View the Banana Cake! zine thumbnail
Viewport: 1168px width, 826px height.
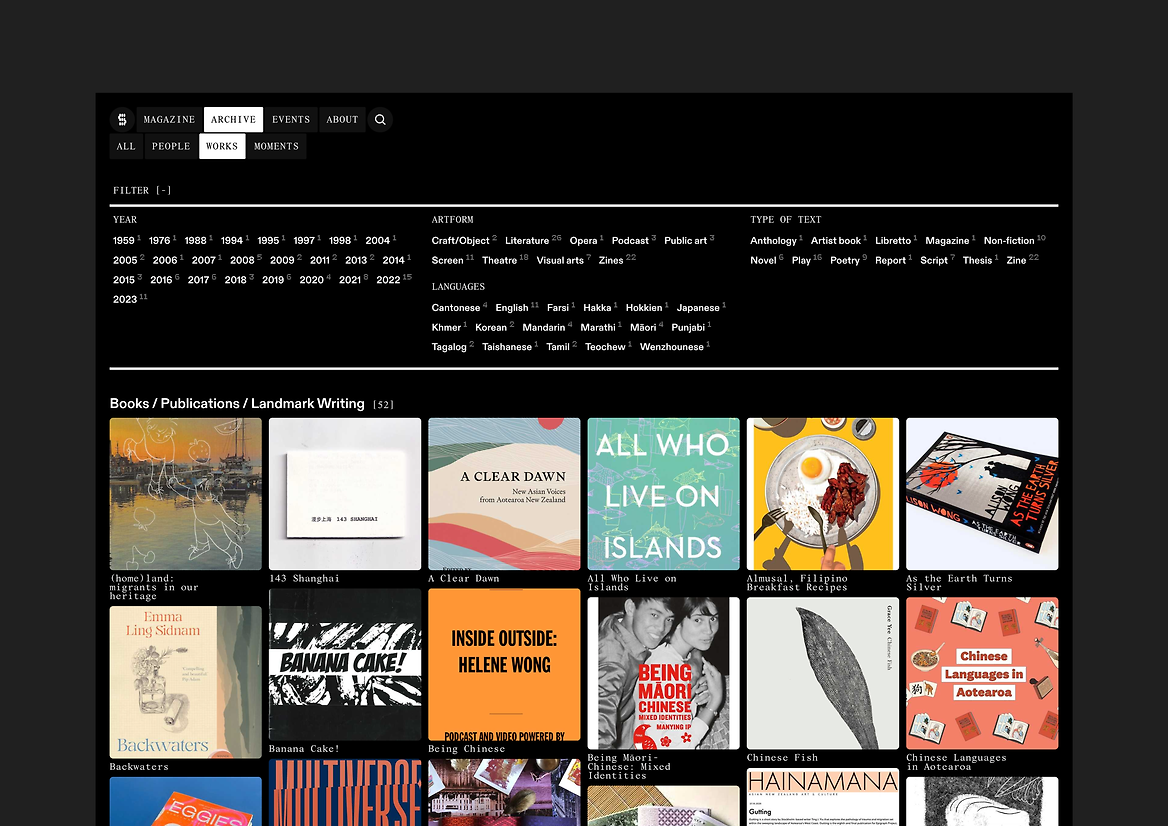coord(345,664)
